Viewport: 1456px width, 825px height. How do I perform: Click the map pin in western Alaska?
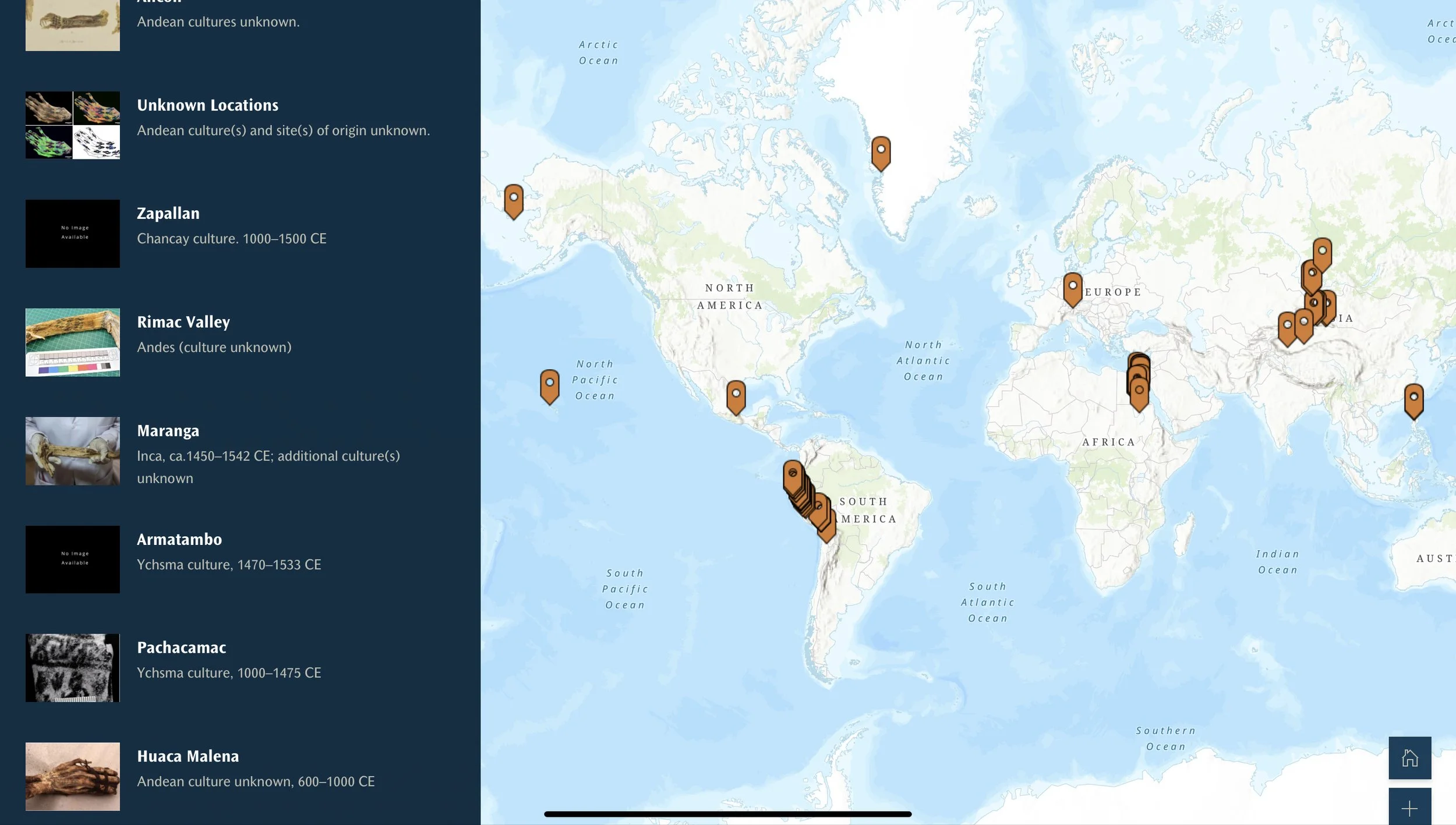[513, 199]
